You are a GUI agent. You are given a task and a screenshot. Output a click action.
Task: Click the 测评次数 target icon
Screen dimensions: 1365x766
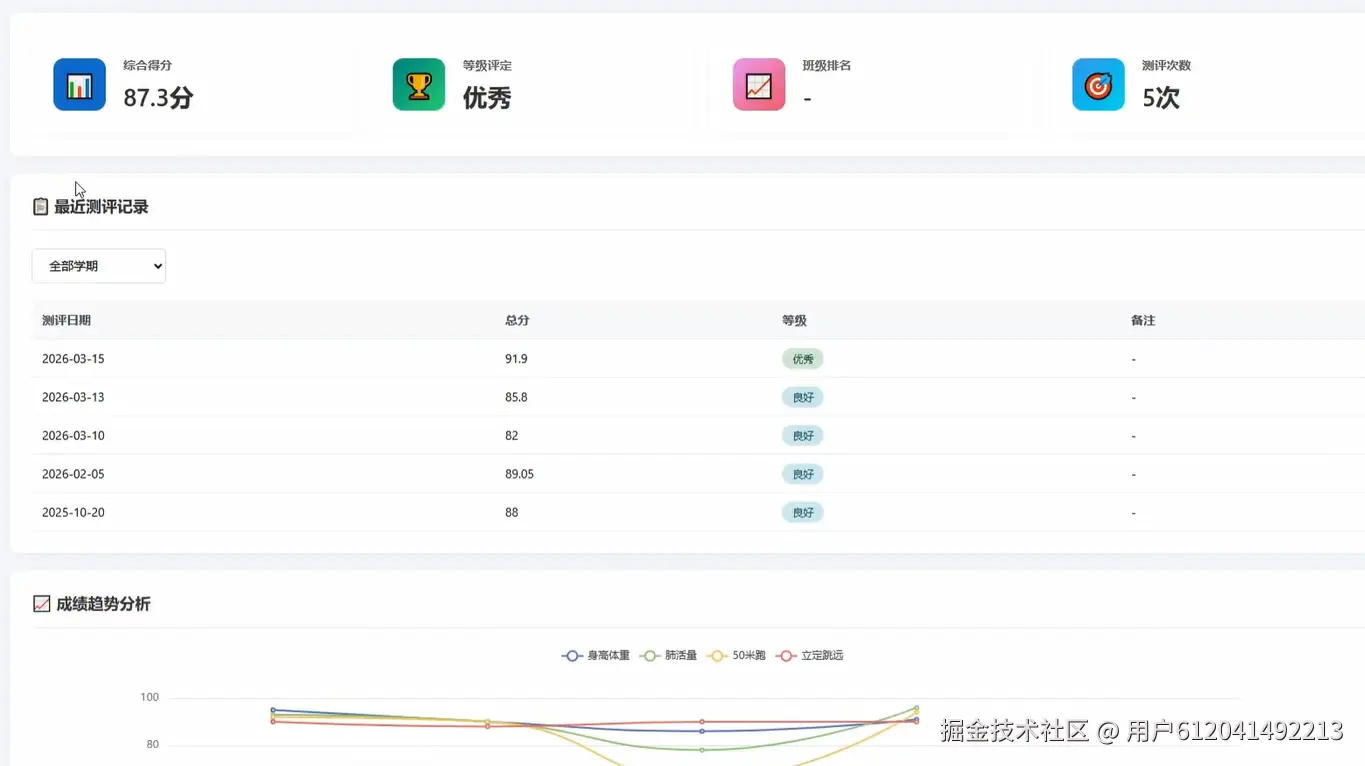(x=1097, y=84)
